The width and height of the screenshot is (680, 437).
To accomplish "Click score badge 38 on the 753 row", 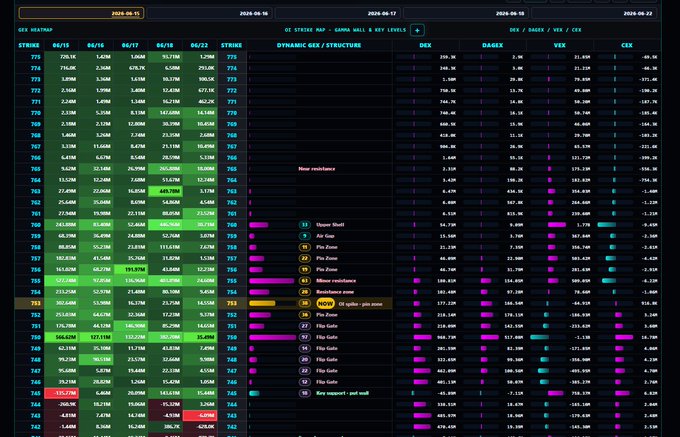I will point(304,303).
